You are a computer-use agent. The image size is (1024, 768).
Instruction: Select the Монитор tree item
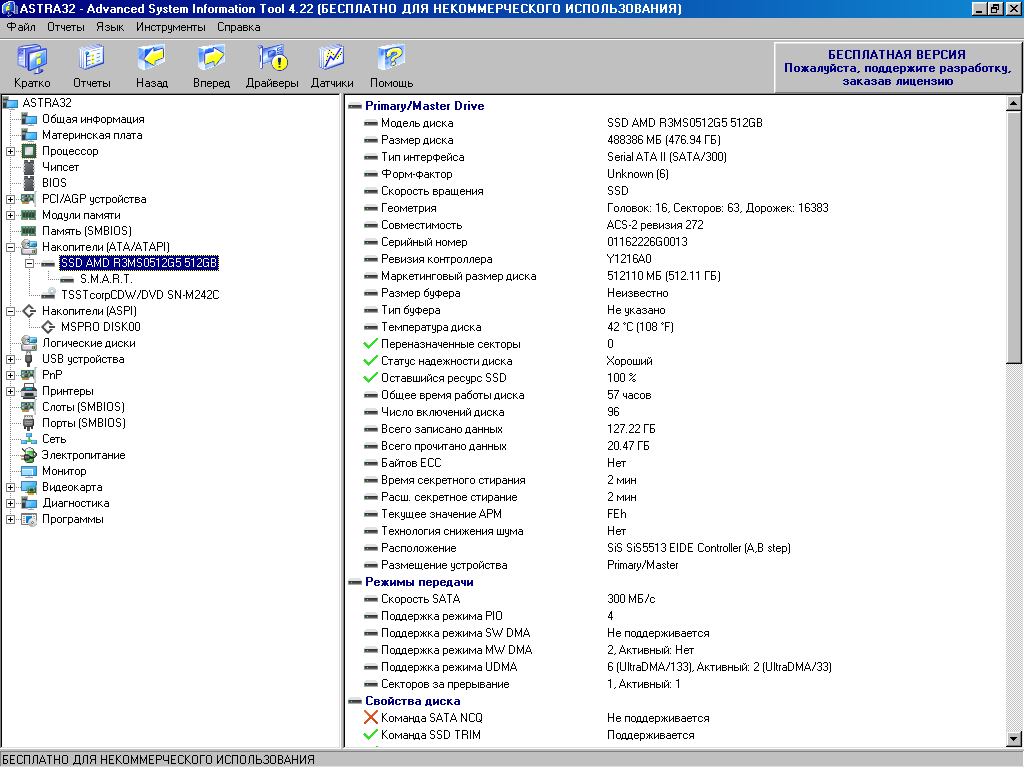63,471
